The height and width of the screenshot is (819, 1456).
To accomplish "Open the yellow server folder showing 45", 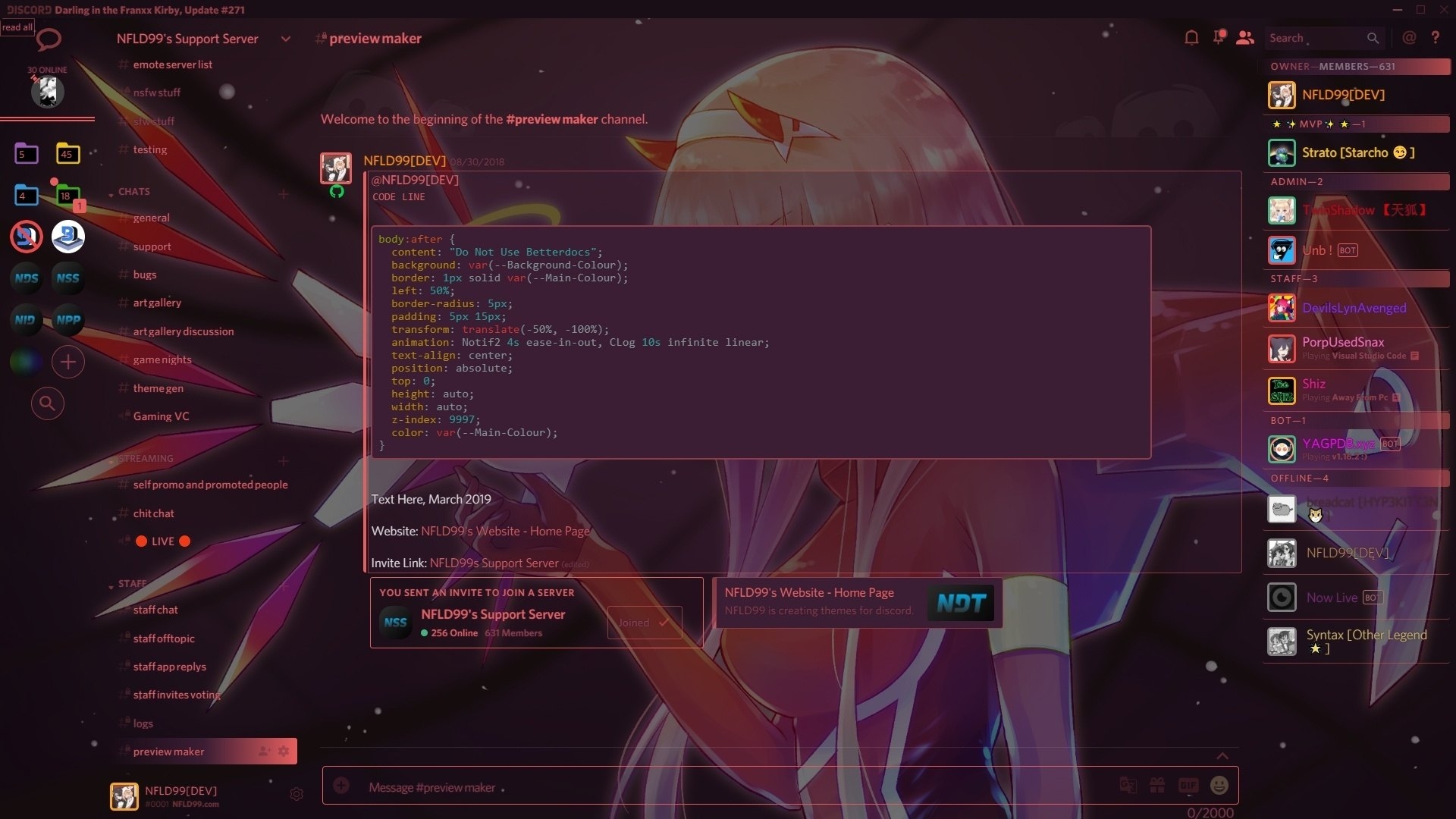I will (x=67, y=153).
